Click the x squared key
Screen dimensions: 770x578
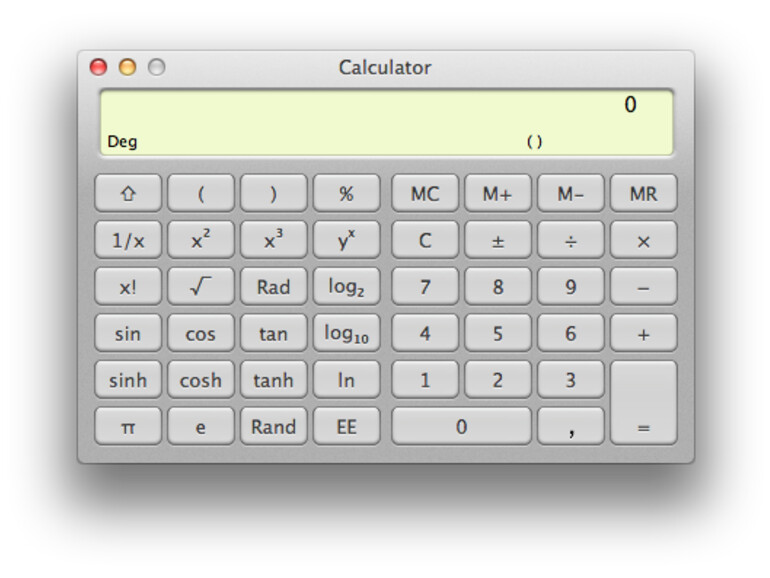coord(200,241)
